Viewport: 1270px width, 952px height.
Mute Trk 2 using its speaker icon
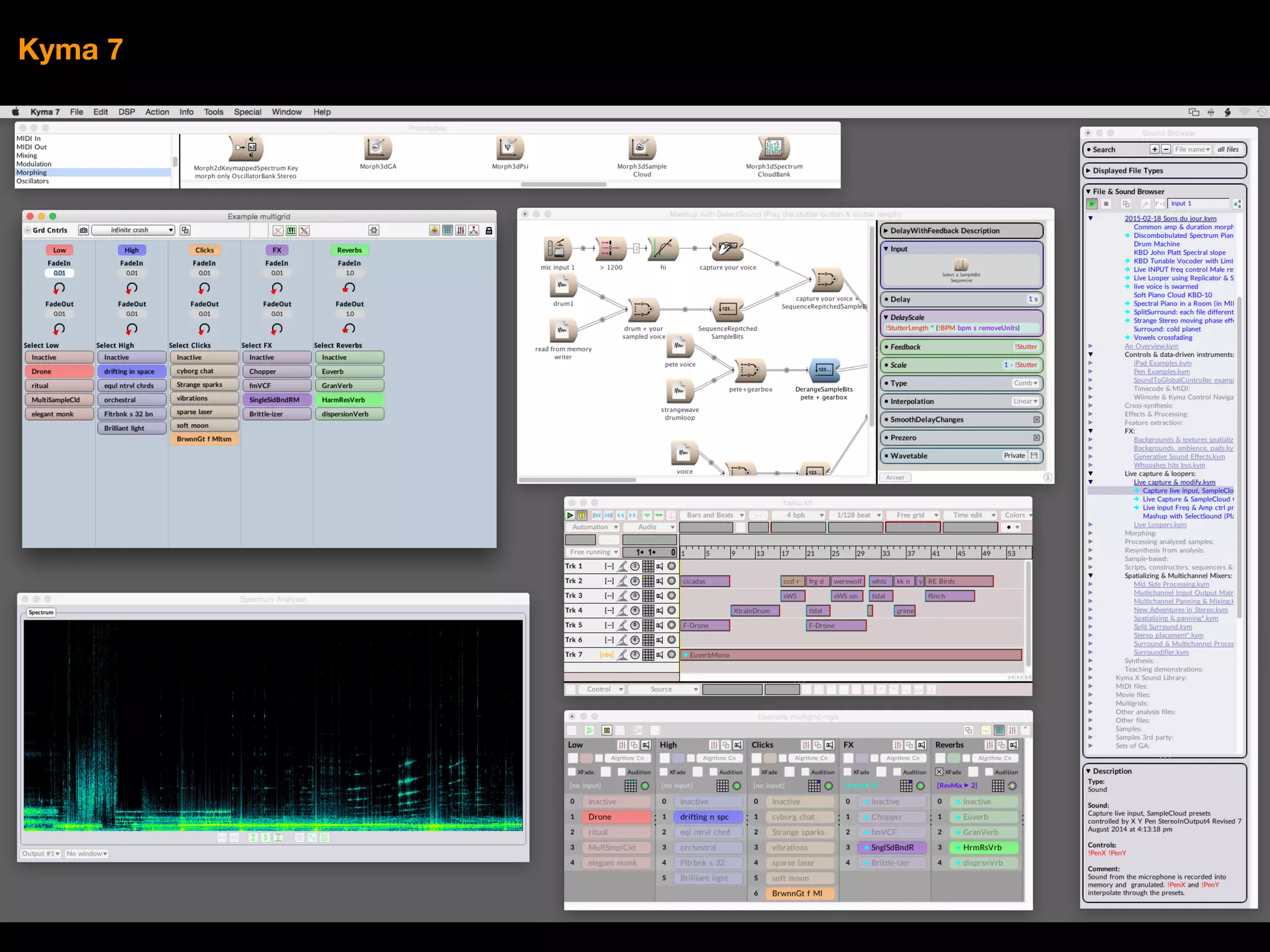tap(660, 581)
